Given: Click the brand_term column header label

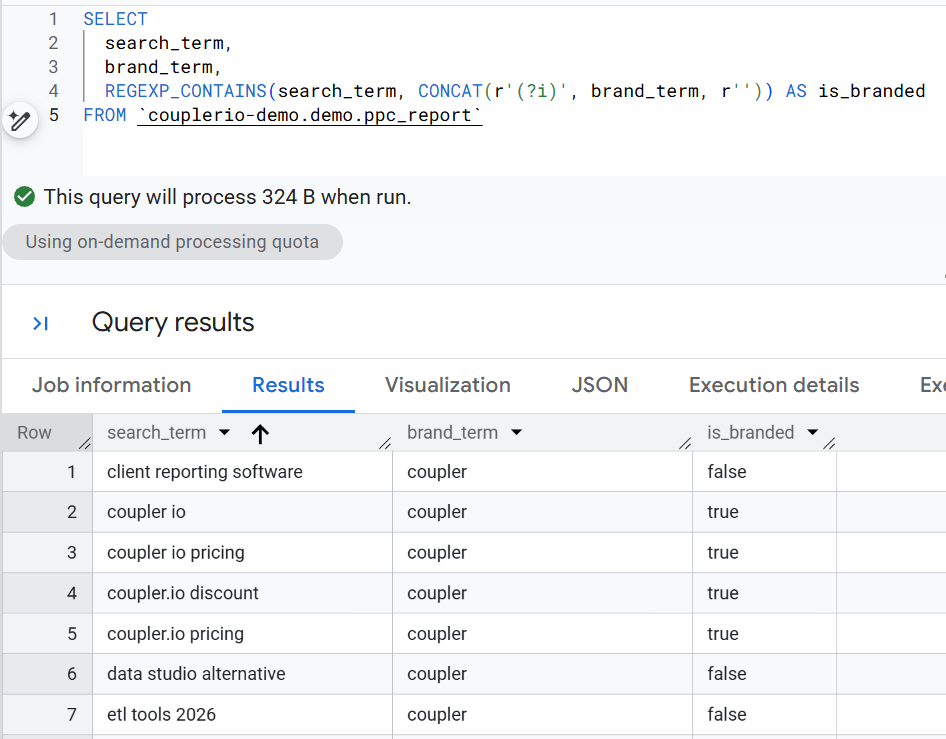Looking at the screenshot, I should pyautogui.click(x=452, y=433).
